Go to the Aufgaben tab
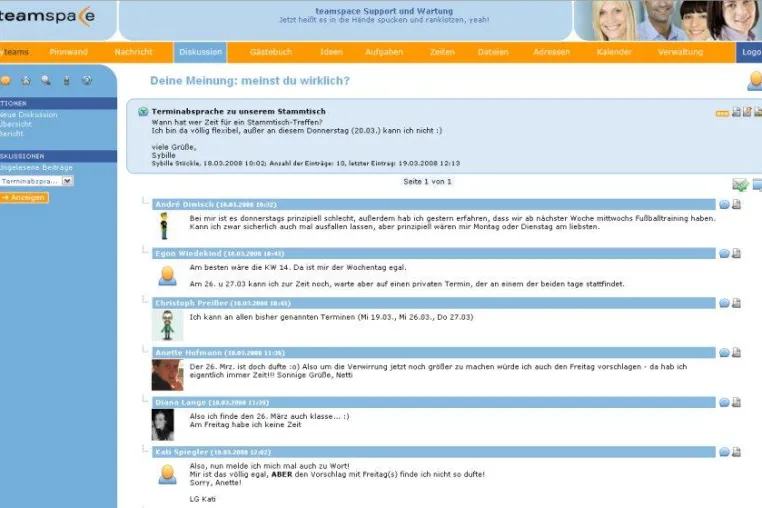This screenshot has width=762, height=508. 384,52
